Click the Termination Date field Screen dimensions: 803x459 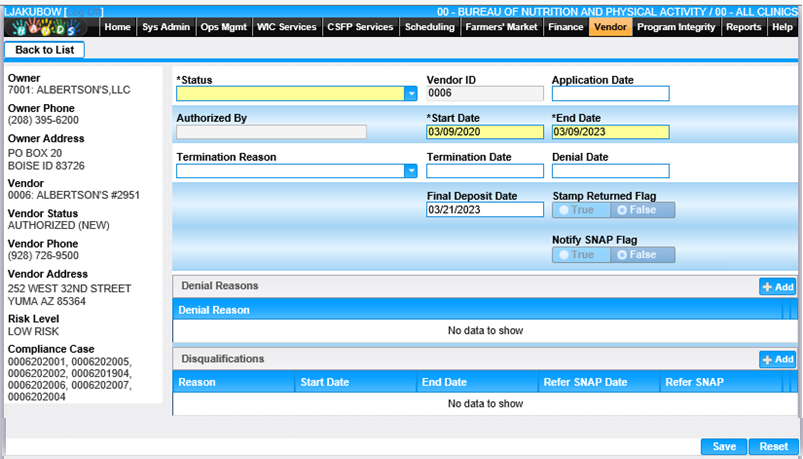tap(485, 171)
